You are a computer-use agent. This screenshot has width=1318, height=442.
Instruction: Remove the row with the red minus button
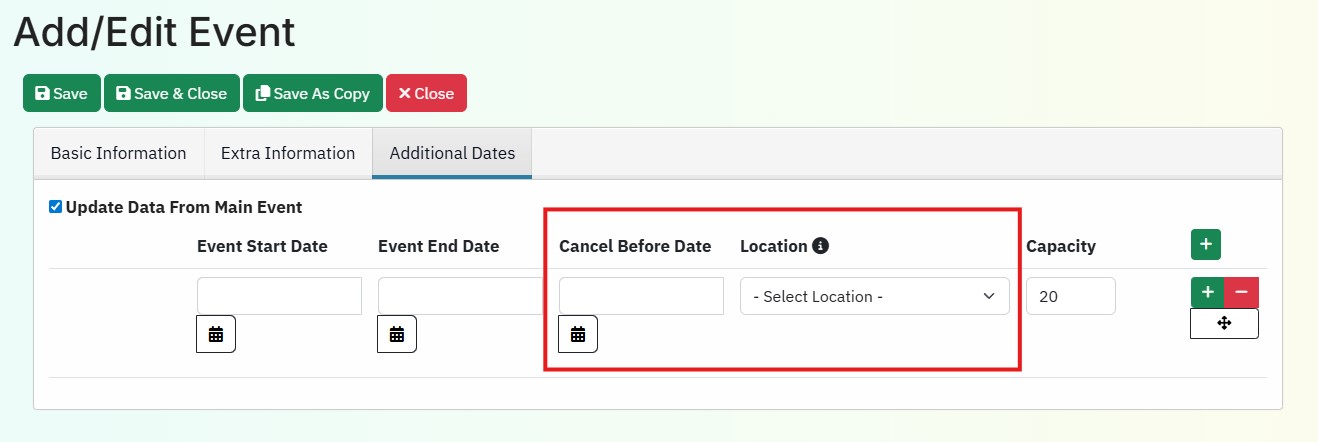(1241, 292)
